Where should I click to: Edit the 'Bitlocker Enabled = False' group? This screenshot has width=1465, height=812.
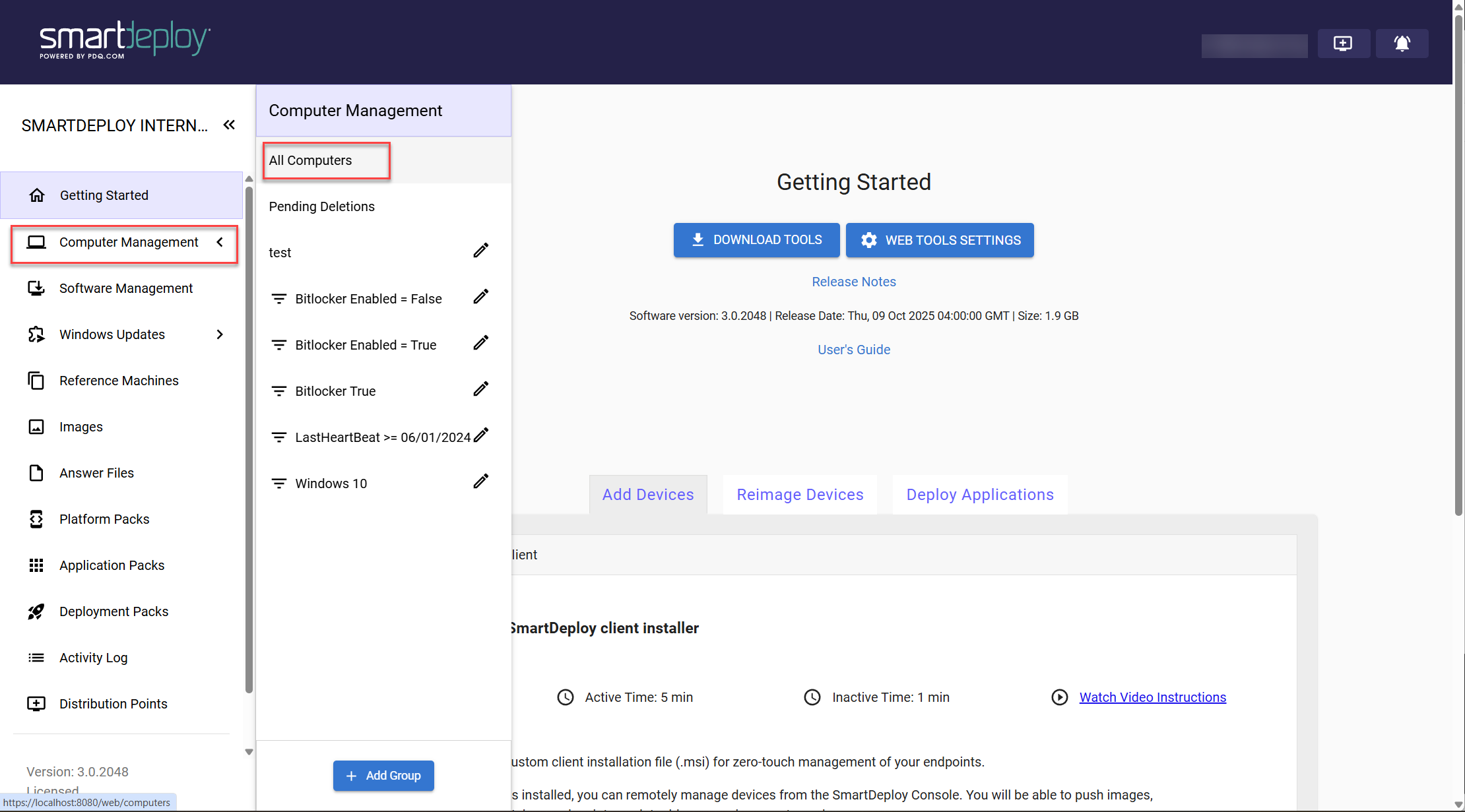tap(481, 297)
